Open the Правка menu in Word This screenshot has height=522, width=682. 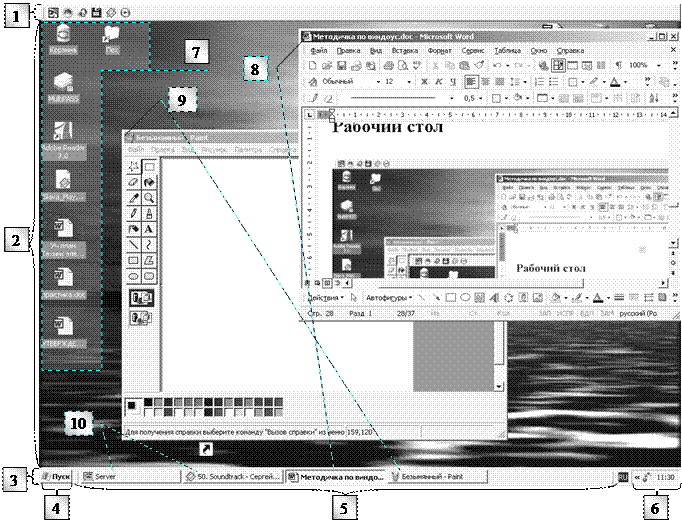(348, 50)
